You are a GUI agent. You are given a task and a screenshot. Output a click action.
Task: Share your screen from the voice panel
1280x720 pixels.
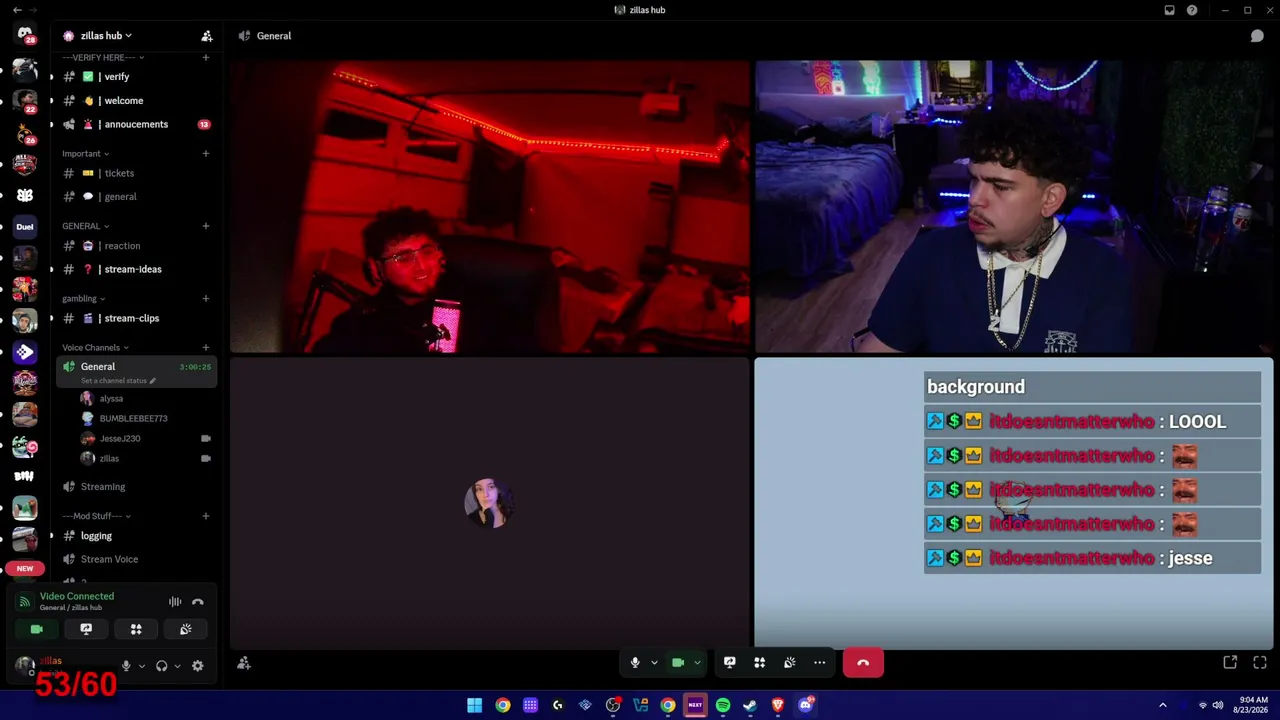pyautogui.click(x=86, y=629)
